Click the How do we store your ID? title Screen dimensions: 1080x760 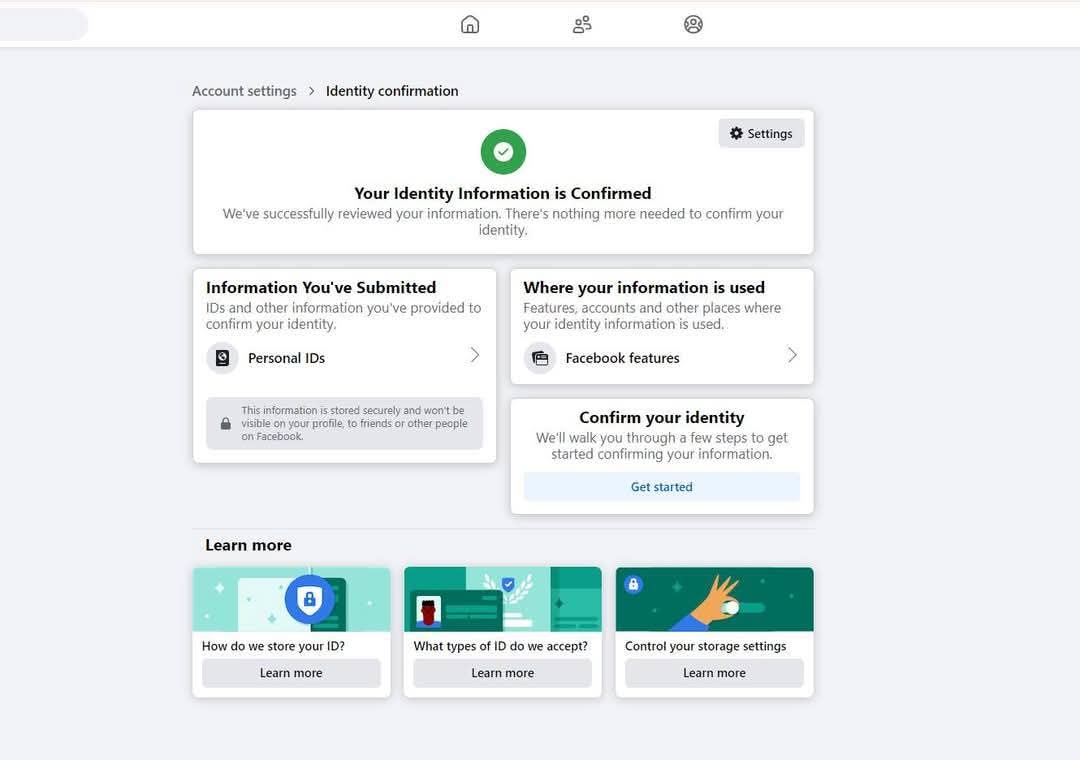[273, 646]
